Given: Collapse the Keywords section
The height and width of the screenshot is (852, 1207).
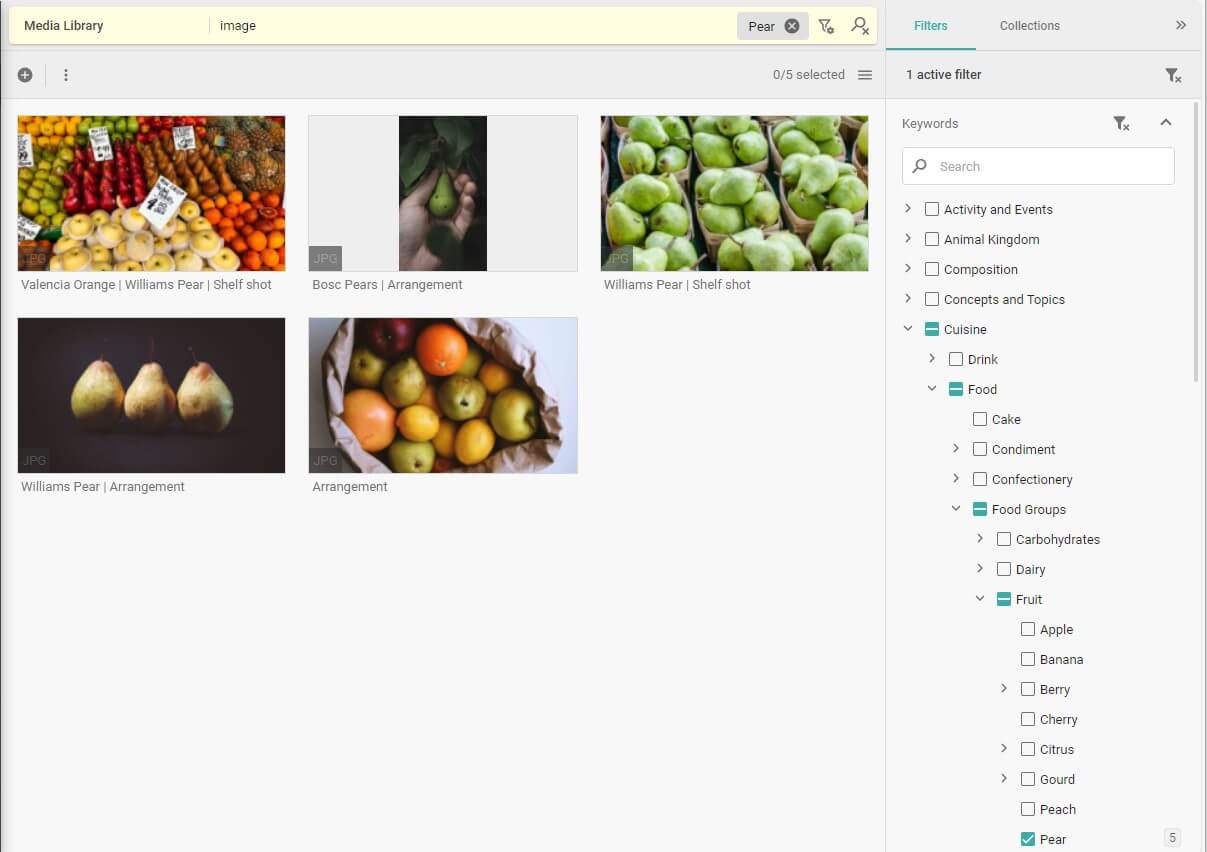Looking at the screenshot, I should (x=1165, y=123).
